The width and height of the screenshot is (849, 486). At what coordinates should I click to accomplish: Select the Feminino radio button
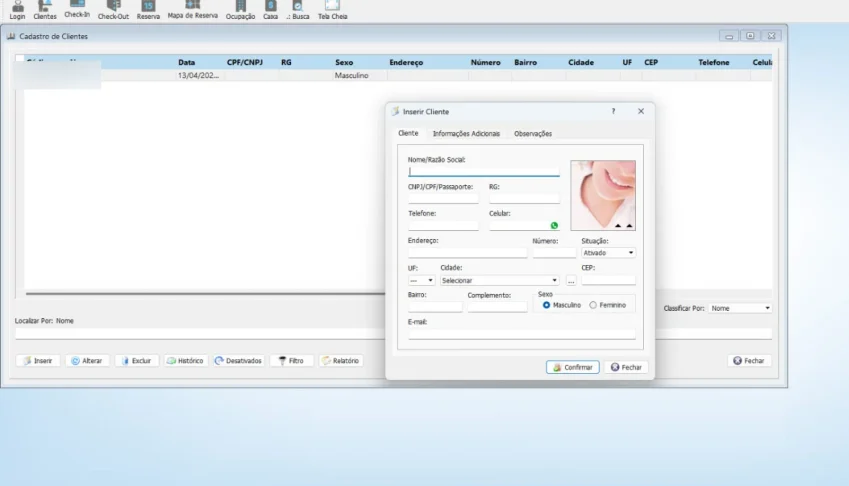click(x=593, y=305)
